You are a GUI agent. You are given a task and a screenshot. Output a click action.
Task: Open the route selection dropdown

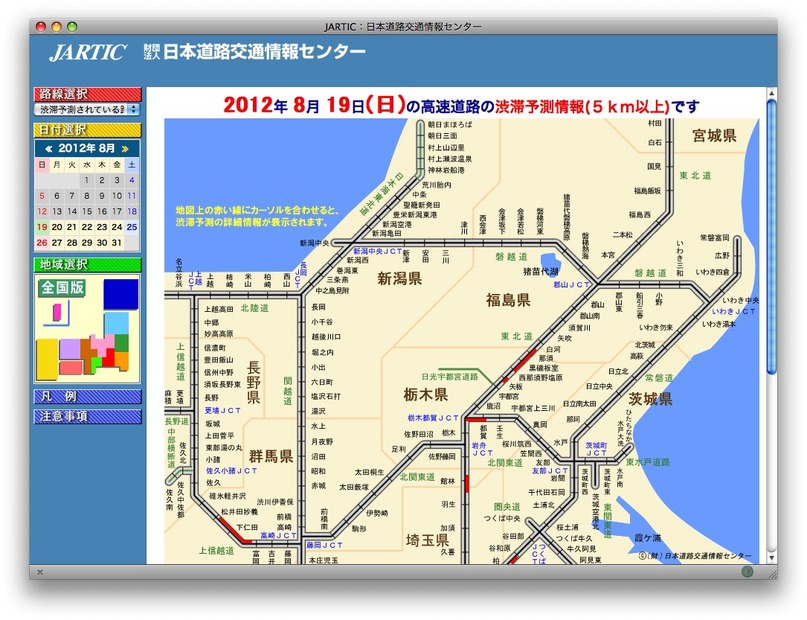click(x=87, y=109)
